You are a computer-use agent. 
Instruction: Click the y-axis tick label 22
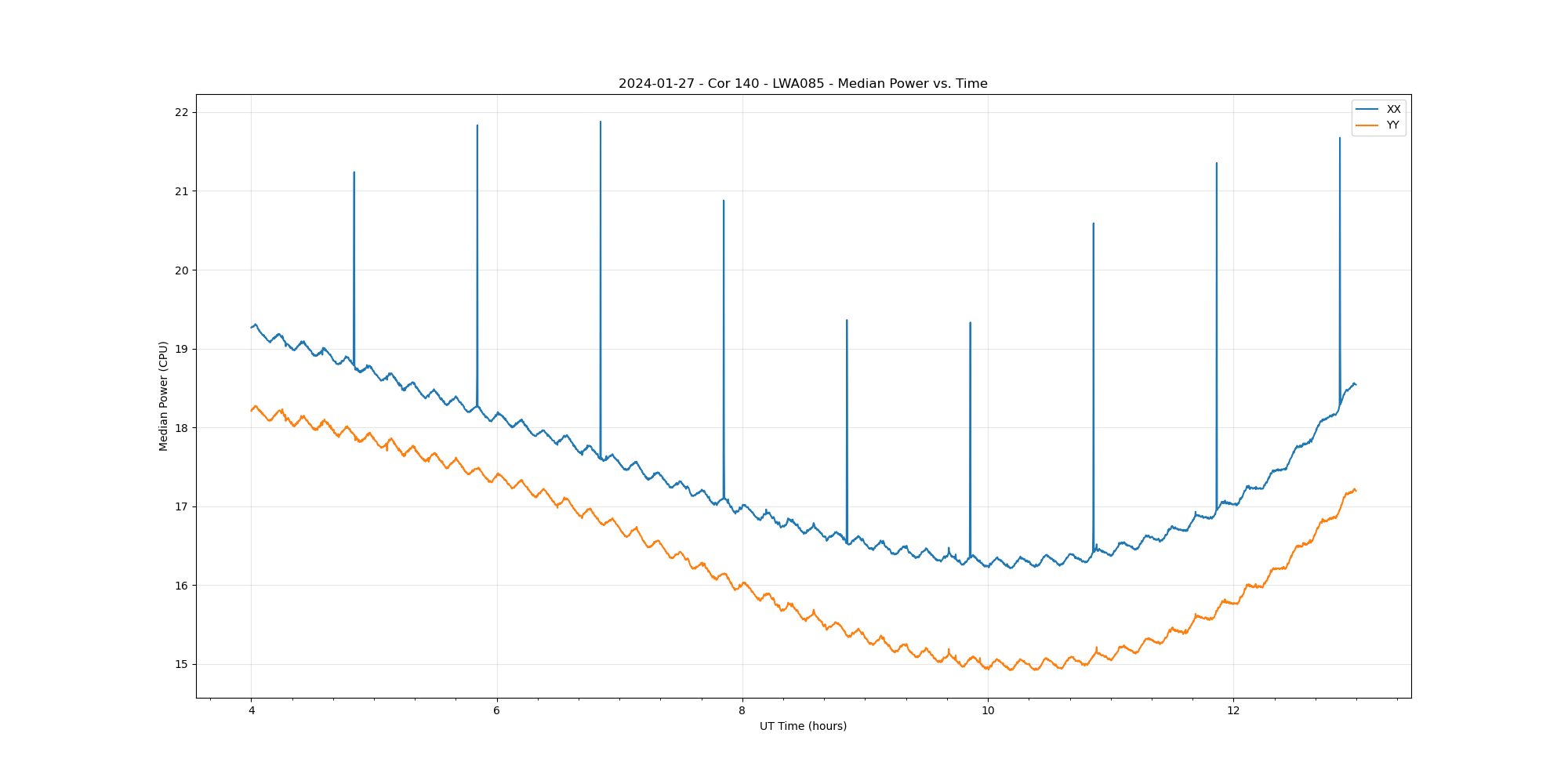pos(182,112)
